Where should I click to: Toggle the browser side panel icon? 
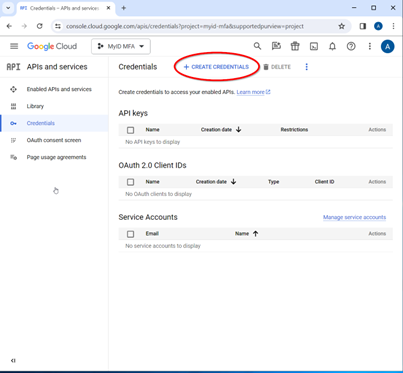363,26
